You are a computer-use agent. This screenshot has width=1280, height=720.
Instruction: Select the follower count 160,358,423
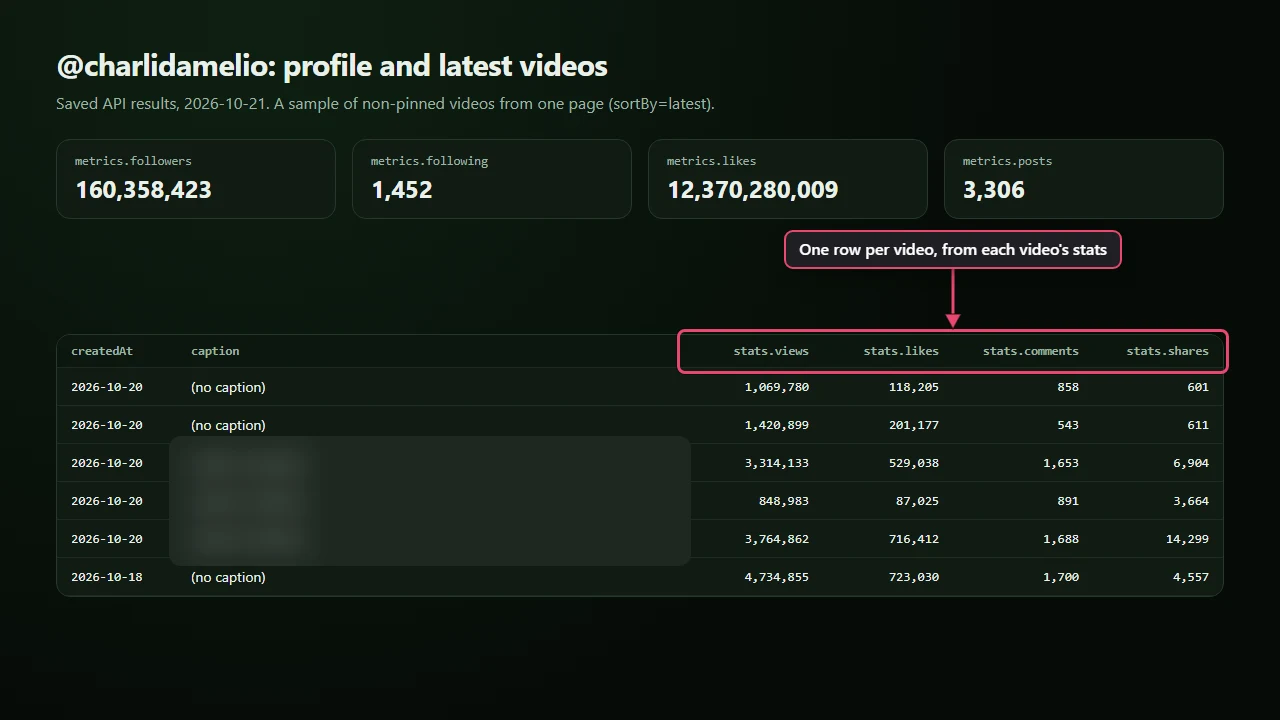pos(144,190)
